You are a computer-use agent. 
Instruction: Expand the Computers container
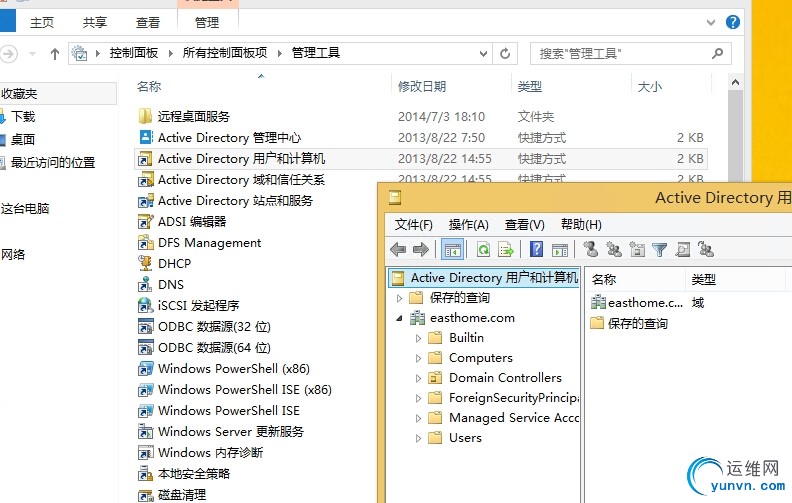point(418,358)
